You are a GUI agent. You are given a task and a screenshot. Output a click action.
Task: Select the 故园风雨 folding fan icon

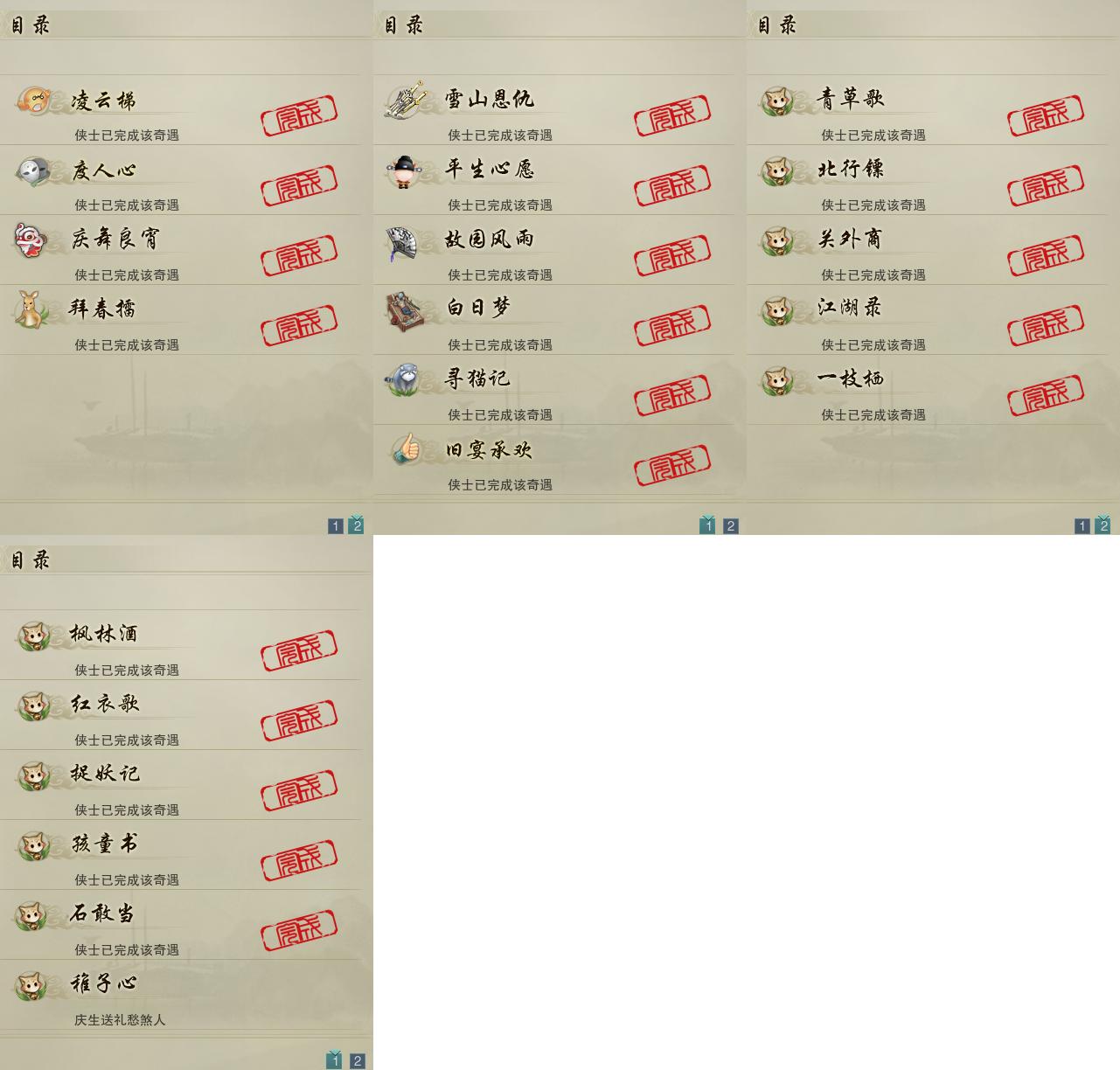(x=404, y=240)
